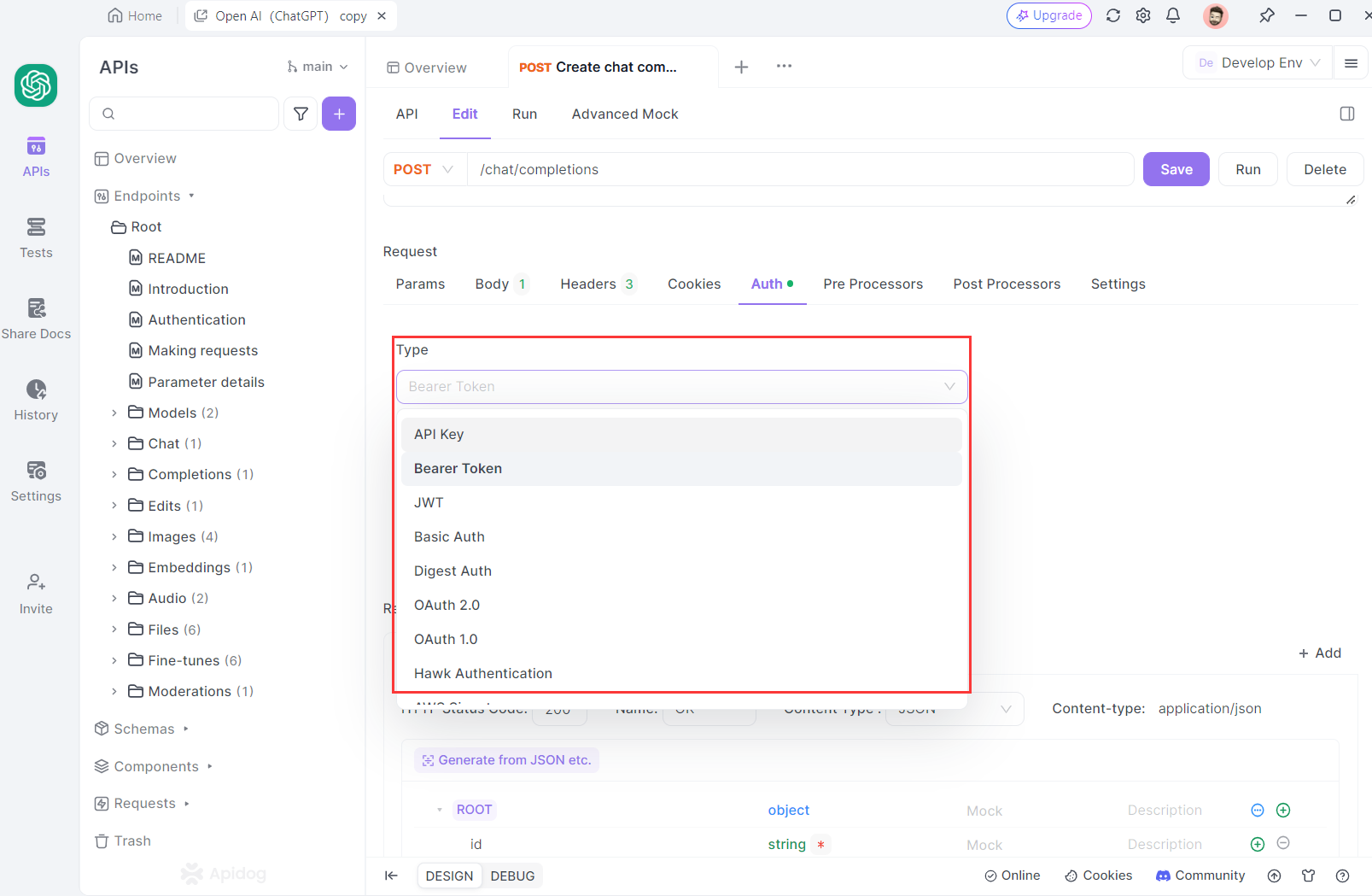Open the APIs sidebar section
This screenshot has width=1372, height=896.
point(36,157)
